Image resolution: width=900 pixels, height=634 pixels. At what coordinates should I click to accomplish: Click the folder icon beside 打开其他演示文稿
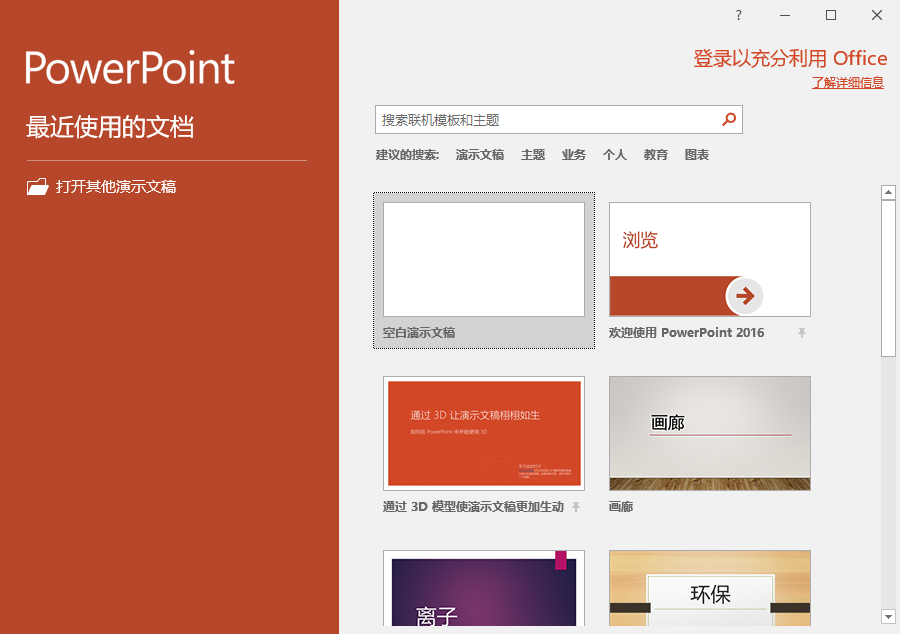tap(37, 186)
